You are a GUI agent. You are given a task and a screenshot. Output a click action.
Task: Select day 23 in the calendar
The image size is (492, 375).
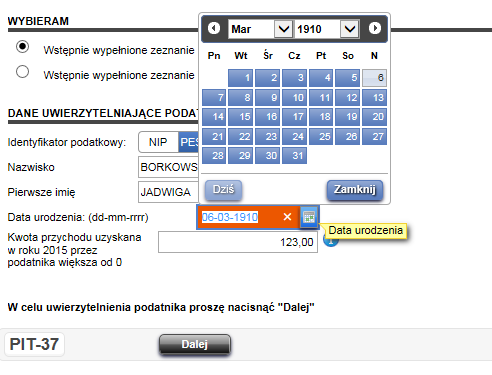pyautogui.click(x=267, y=137)
